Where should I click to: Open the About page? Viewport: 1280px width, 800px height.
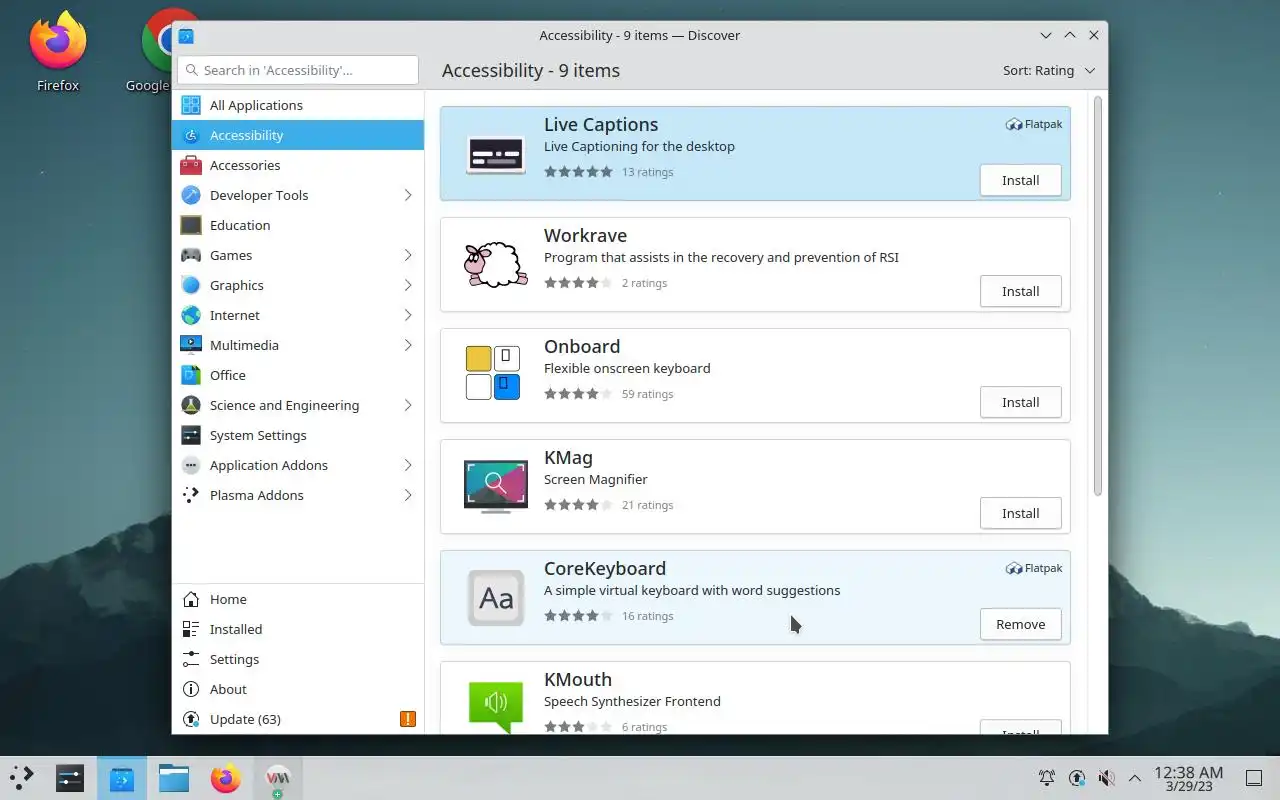click(298, 689)
